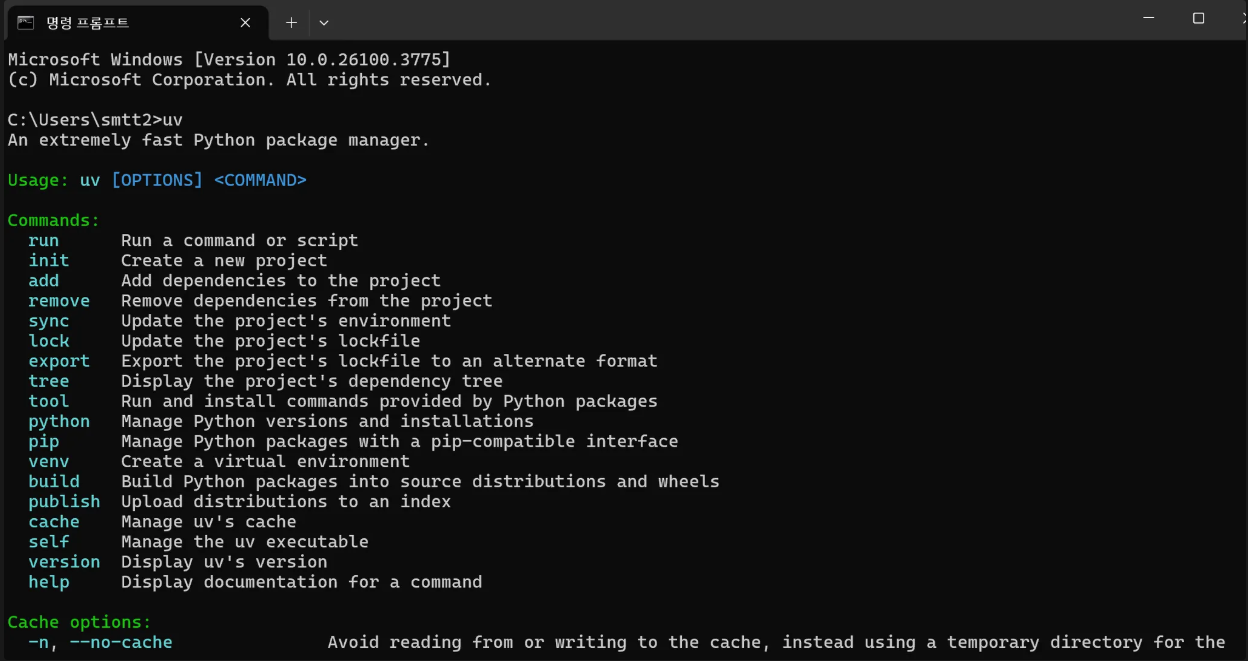Click the 'C:\Users\smtt2>uv' prompt line
The width and height of the screenshot is (1248, 661).
[x=95, y=120]
